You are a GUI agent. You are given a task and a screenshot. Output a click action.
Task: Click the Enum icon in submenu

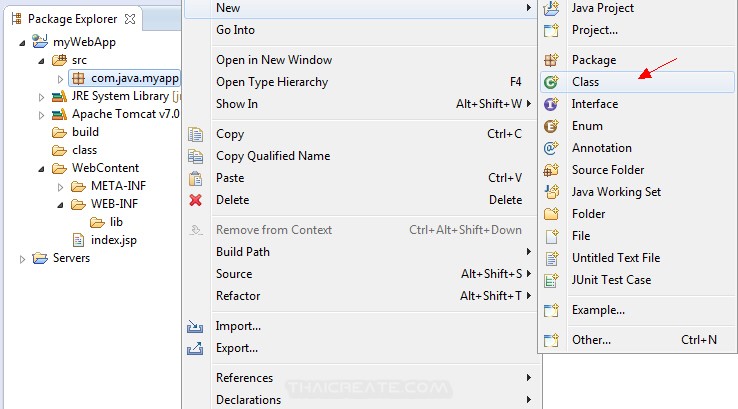click(551, 126)
